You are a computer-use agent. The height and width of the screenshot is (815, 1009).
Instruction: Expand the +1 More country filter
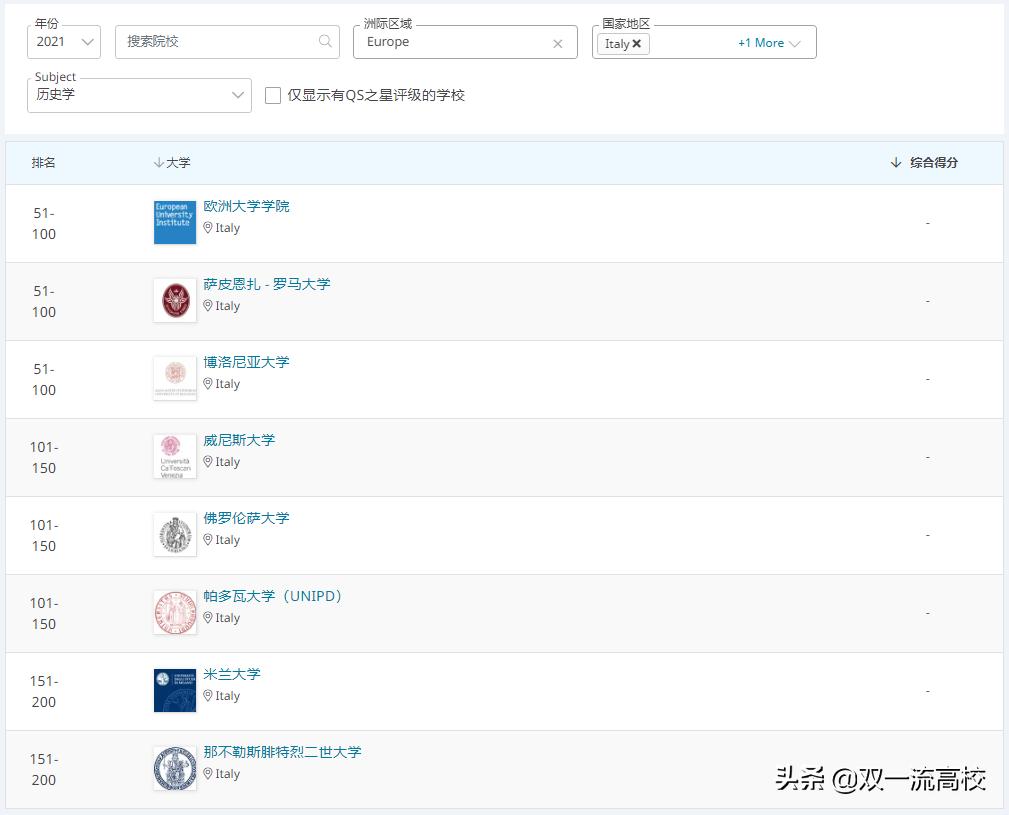tap(765, 43)
